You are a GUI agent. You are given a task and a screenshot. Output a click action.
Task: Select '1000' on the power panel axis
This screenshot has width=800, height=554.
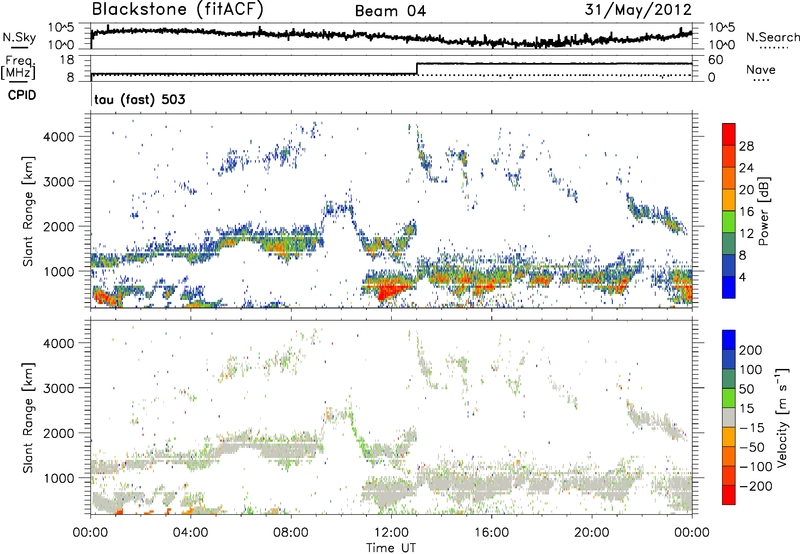click(x=58, y=271)
